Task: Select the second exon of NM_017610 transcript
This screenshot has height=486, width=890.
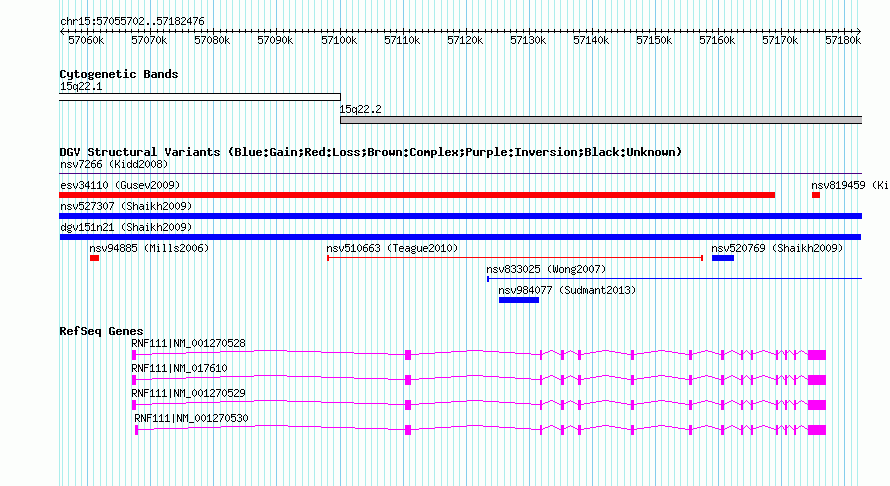Action: [408, 380]
